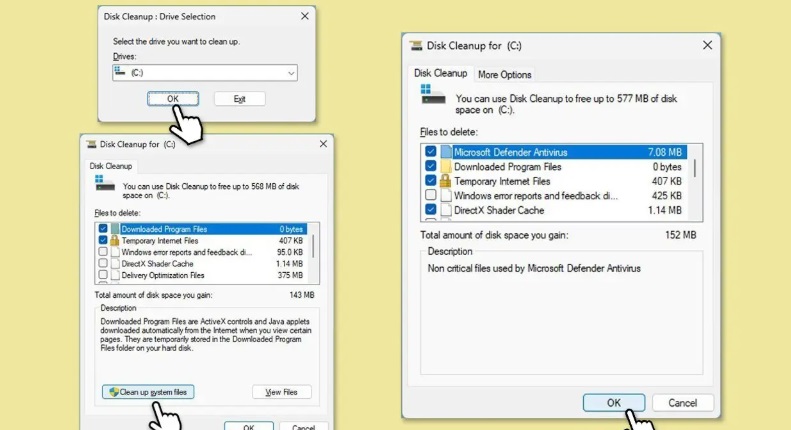Click View Files button
791x430 pixels.
[x=281, y=392]
